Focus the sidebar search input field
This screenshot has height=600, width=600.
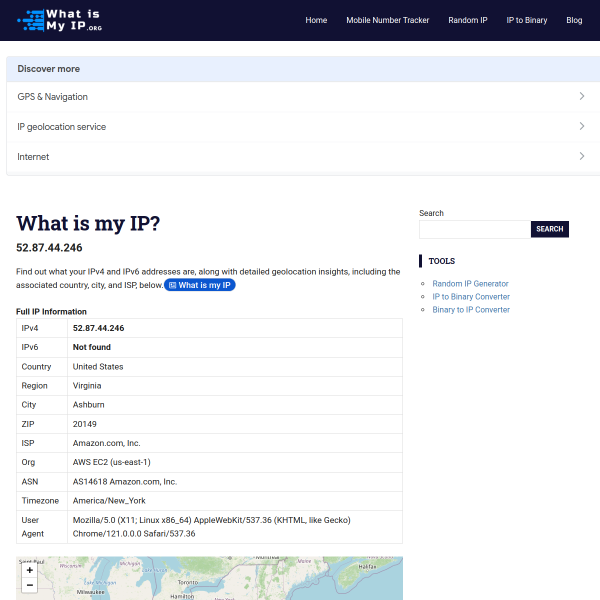tap(475, 229)
